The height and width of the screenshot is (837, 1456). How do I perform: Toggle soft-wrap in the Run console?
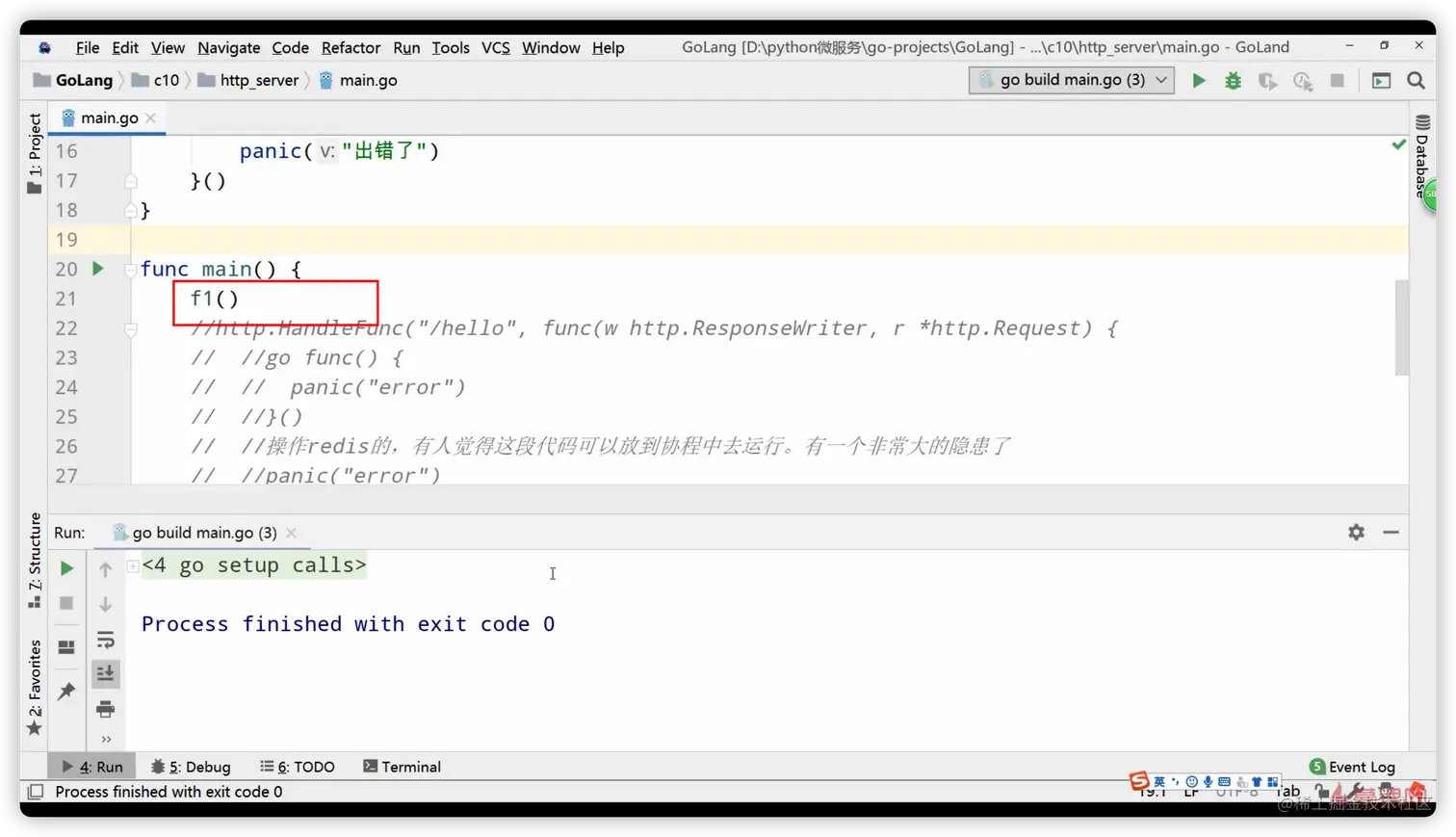pyautogui.click(x=105, y=640)
